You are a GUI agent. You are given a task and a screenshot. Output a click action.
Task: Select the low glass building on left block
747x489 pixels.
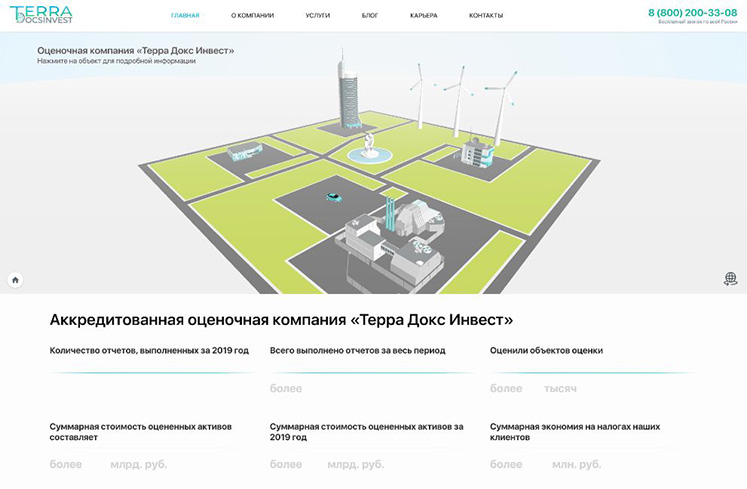244,150
